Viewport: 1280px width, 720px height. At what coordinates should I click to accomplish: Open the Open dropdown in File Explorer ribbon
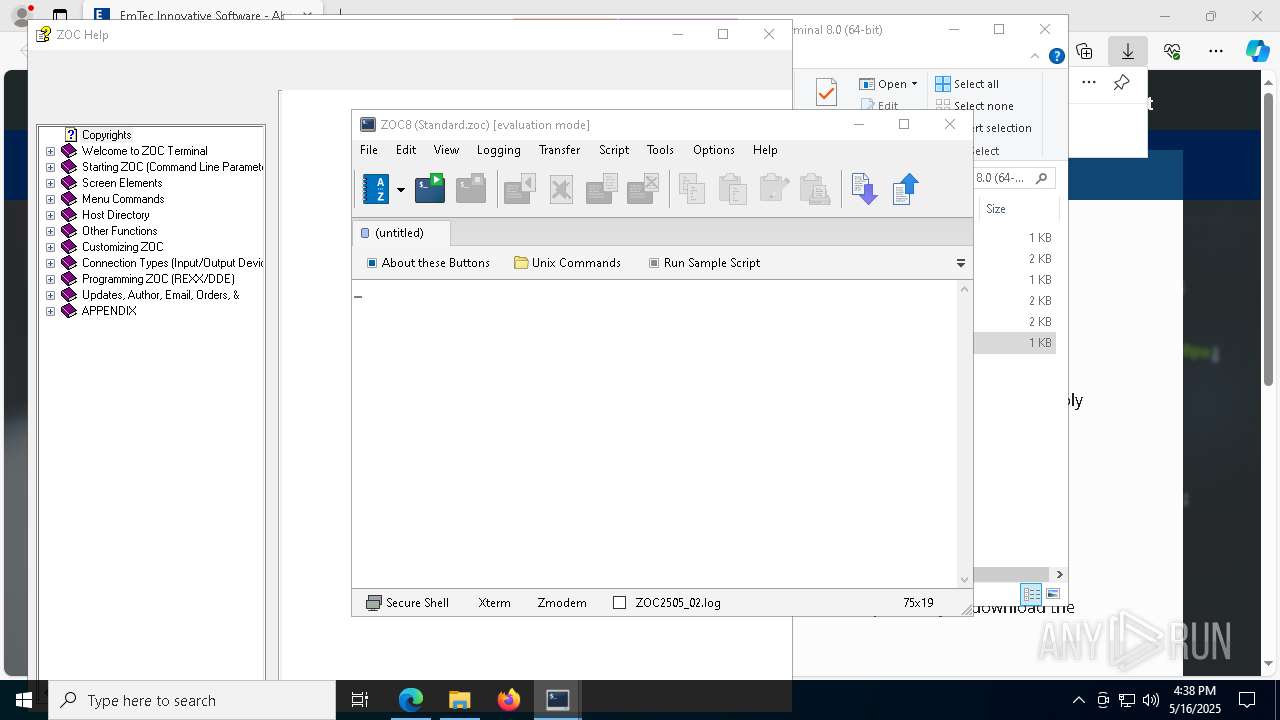[888, 84]
